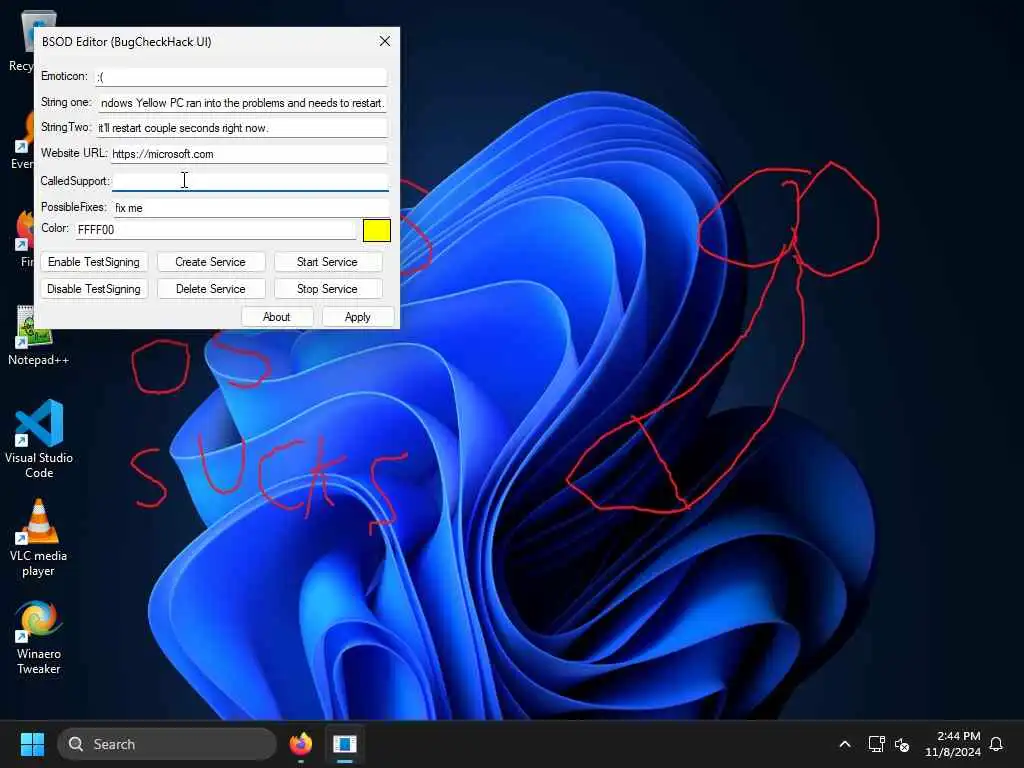The width and height of the screenshot is (1024, 768).
Task: Click the muted volume tray icon
Action: coord(902,744)
